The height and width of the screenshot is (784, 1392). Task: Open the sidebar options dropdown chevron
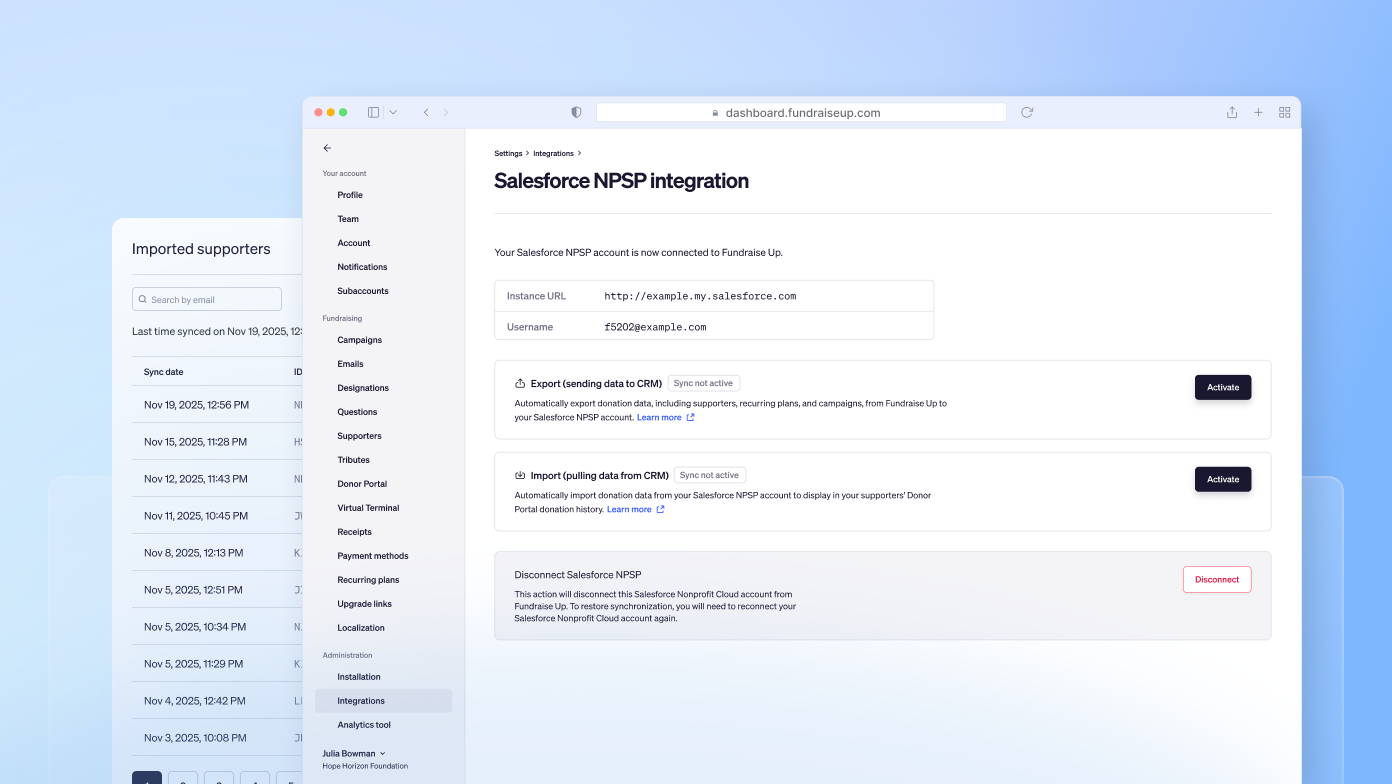(x=393, y=113)
